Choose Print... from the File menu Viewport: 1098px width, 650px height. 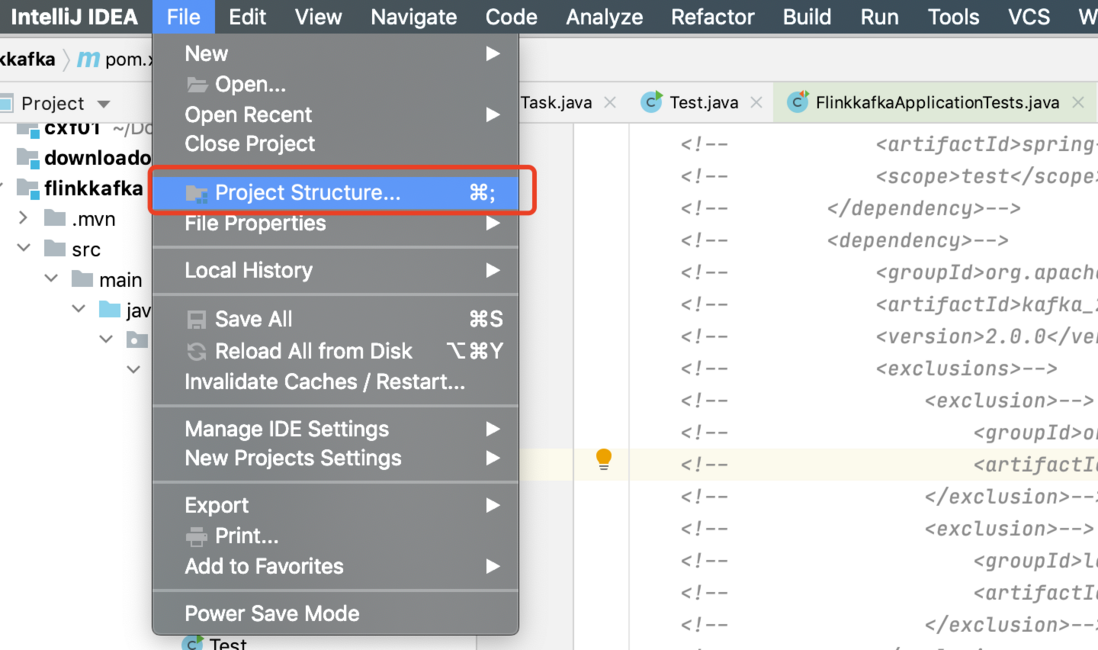click(335, 536)
